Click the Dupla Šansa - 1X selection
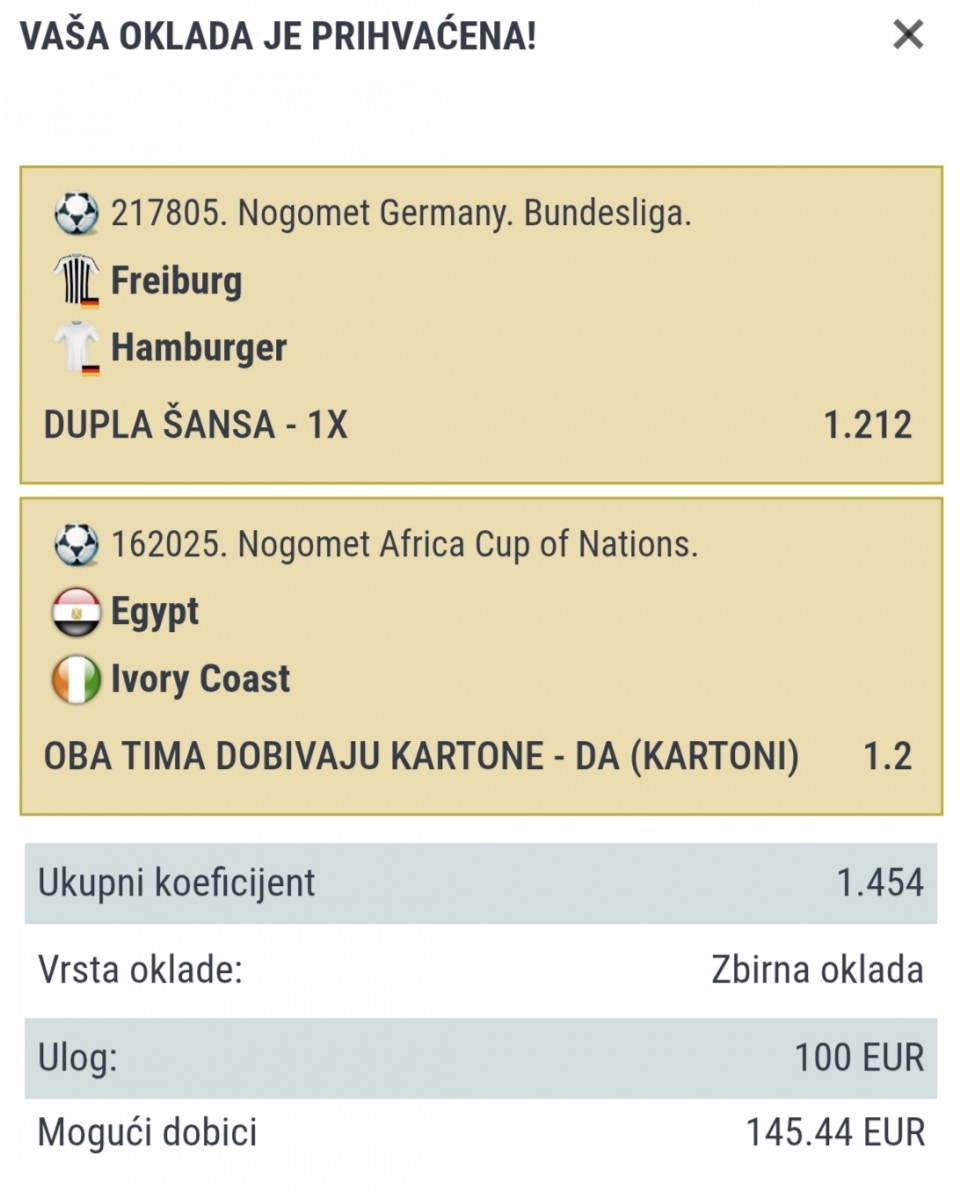This screenshot has width=960, height=1191. click(195, 426)
